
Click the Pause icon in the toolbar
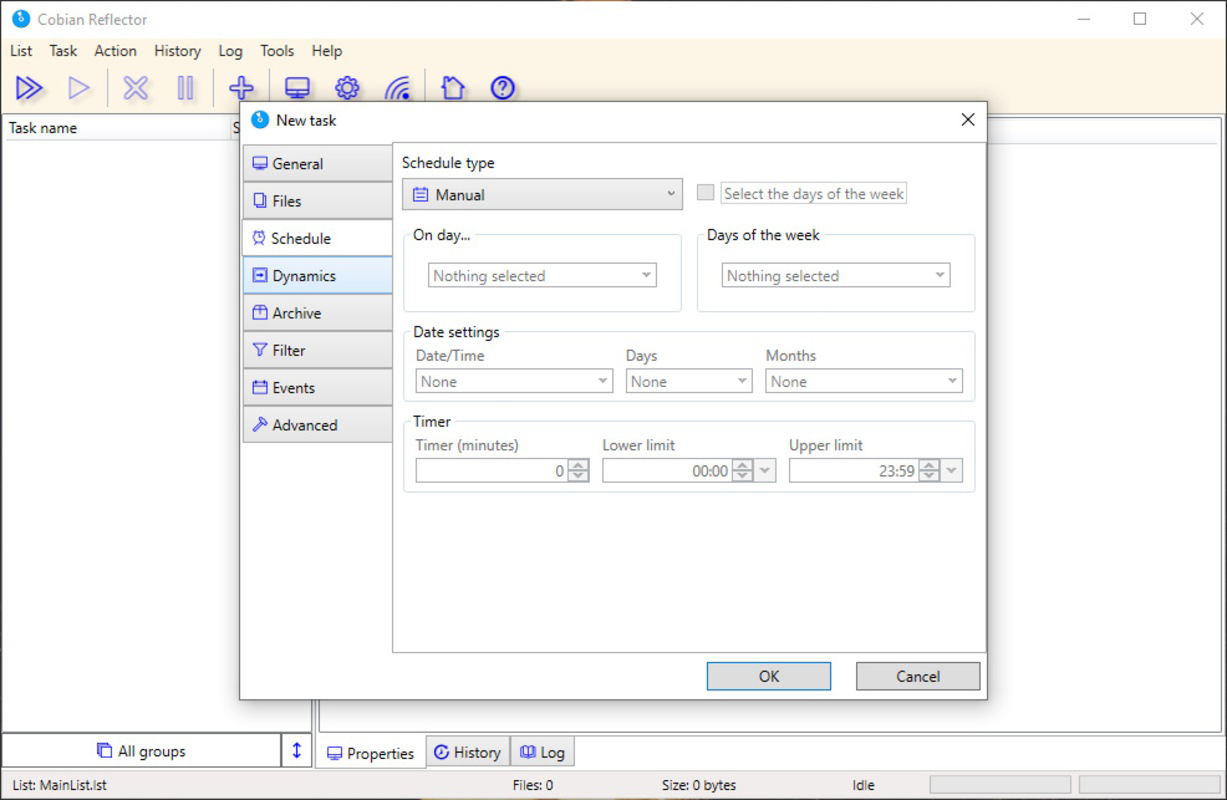(x=185, y=88)
